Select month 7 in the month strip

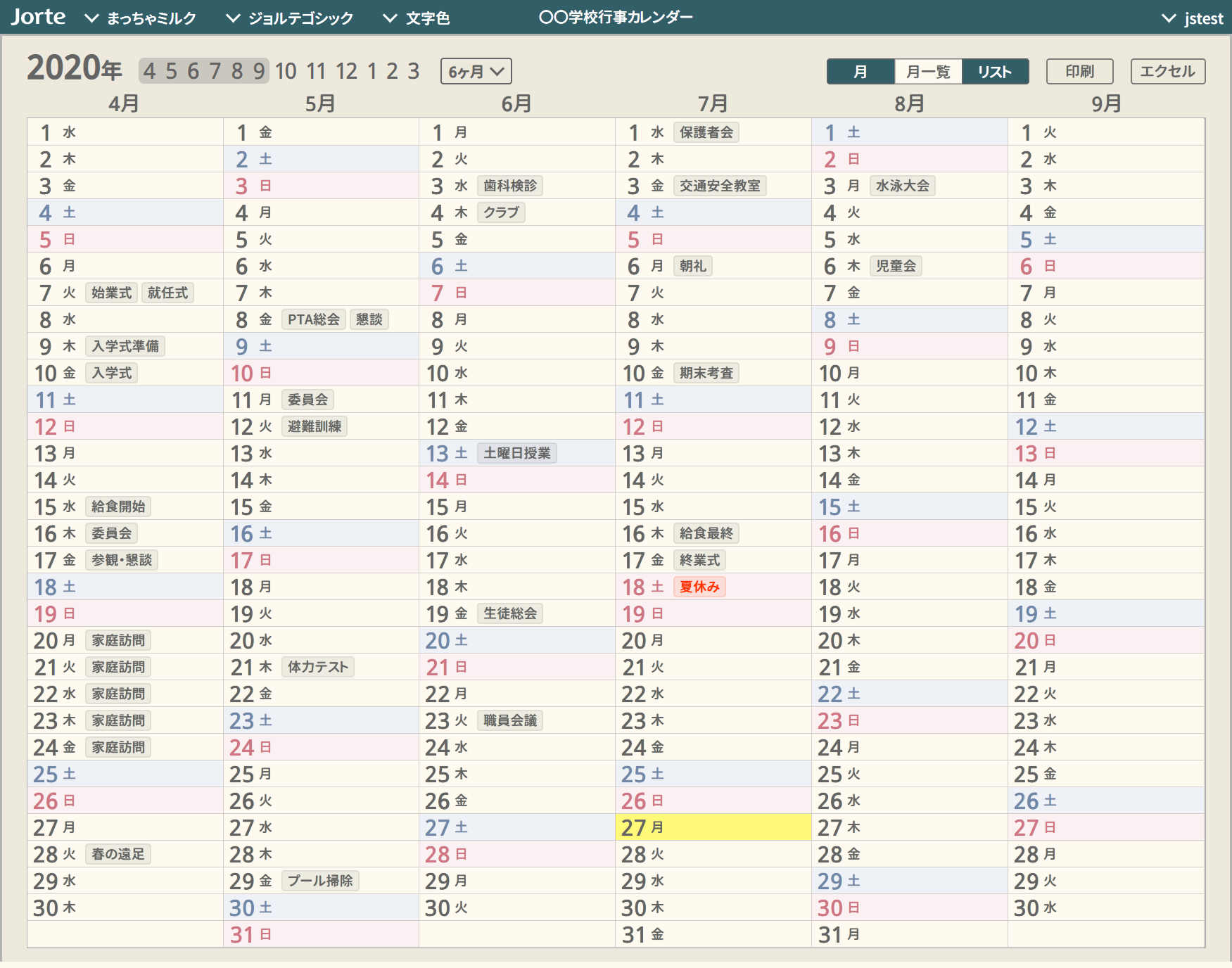[215, 70]
